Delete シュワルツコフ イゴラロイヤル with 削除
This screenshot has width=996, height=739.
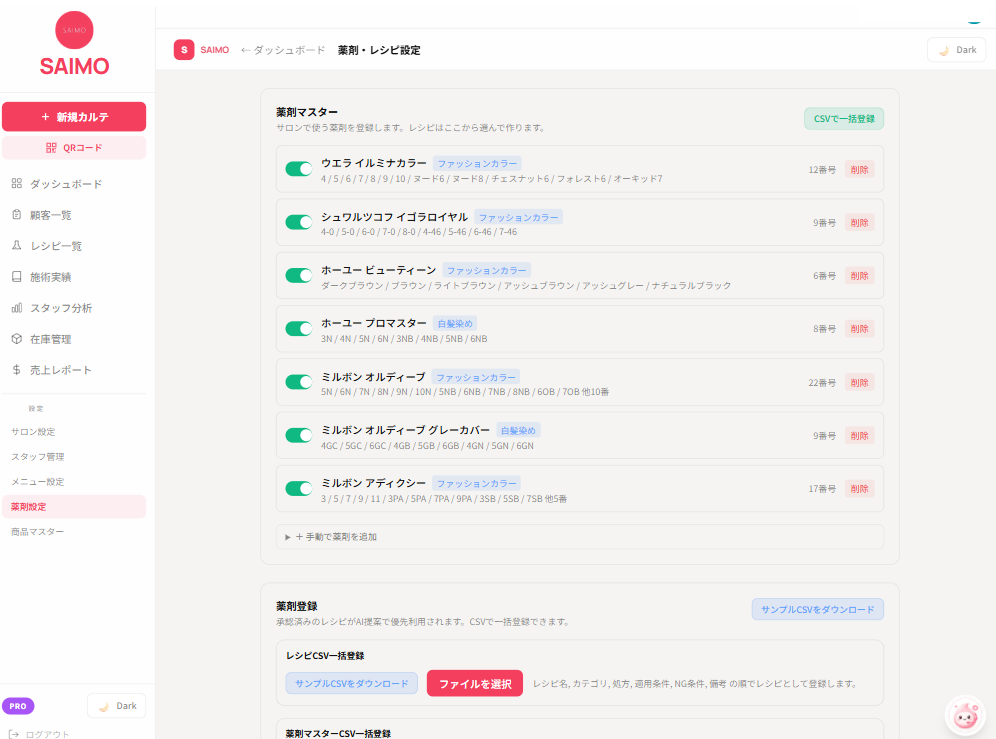pos(859,223)
